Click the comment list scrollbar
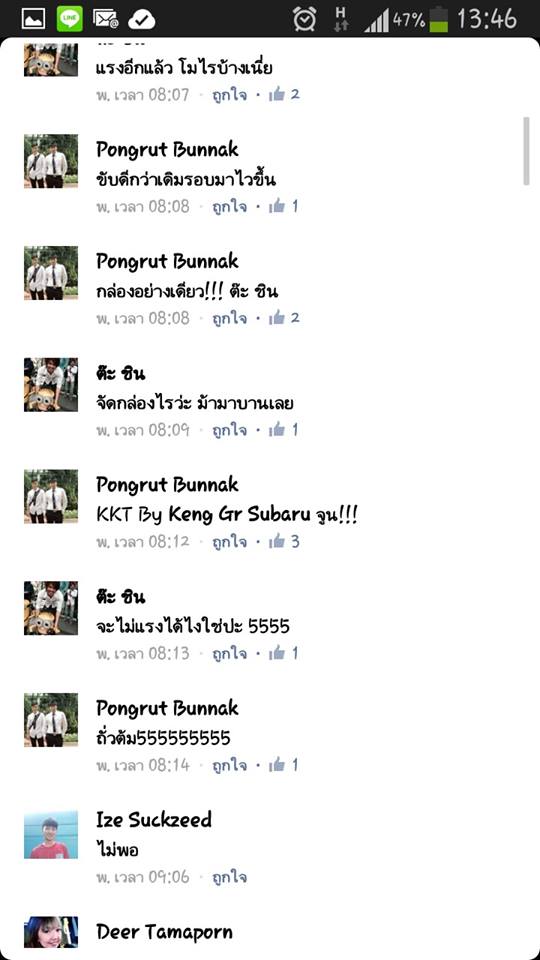The image size is (540, 960). click(x=526, y=151)
